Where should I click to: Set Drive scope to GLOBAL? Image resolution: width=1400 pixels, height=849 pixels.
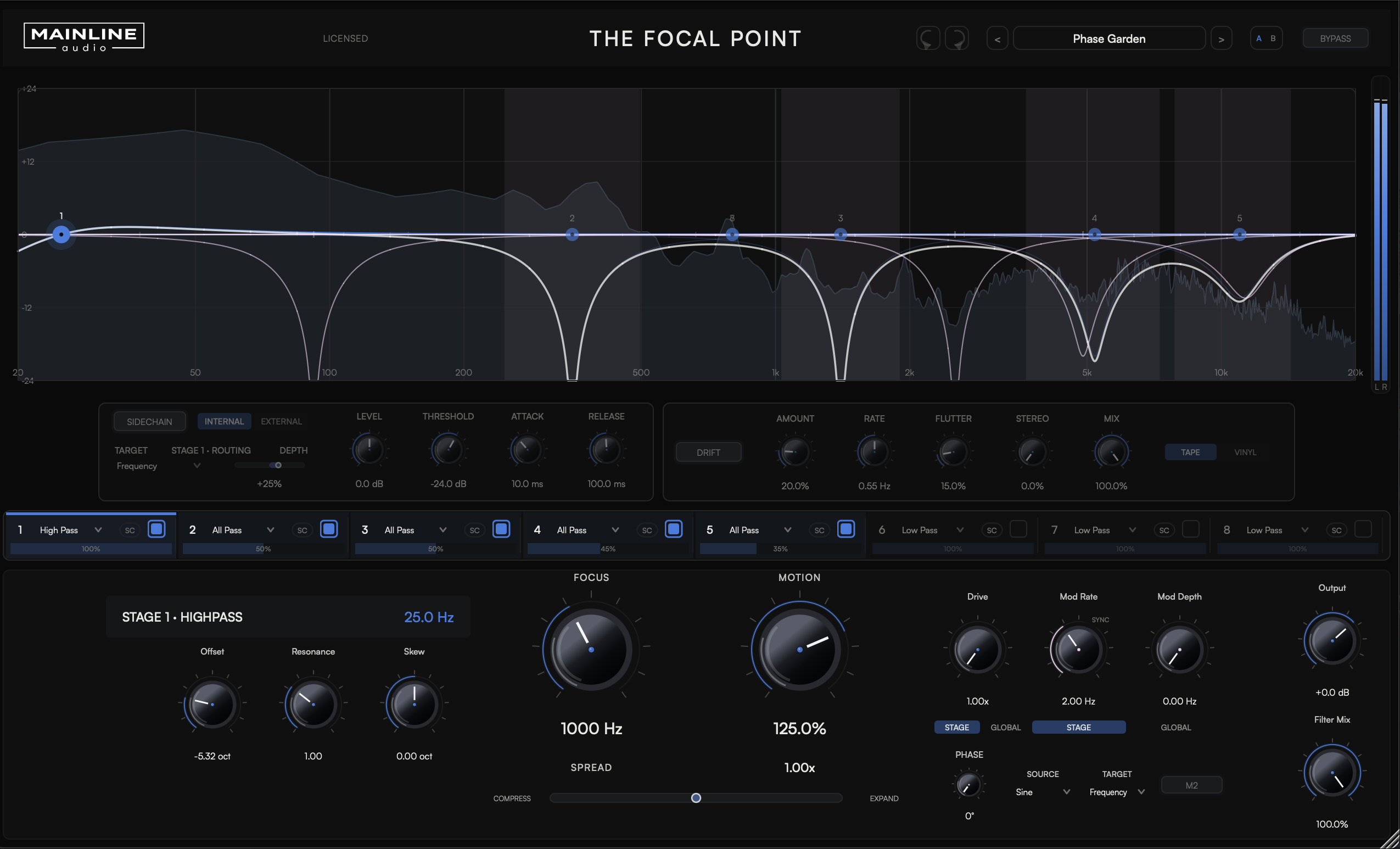pyautogui.click(x=1006, y=728)
